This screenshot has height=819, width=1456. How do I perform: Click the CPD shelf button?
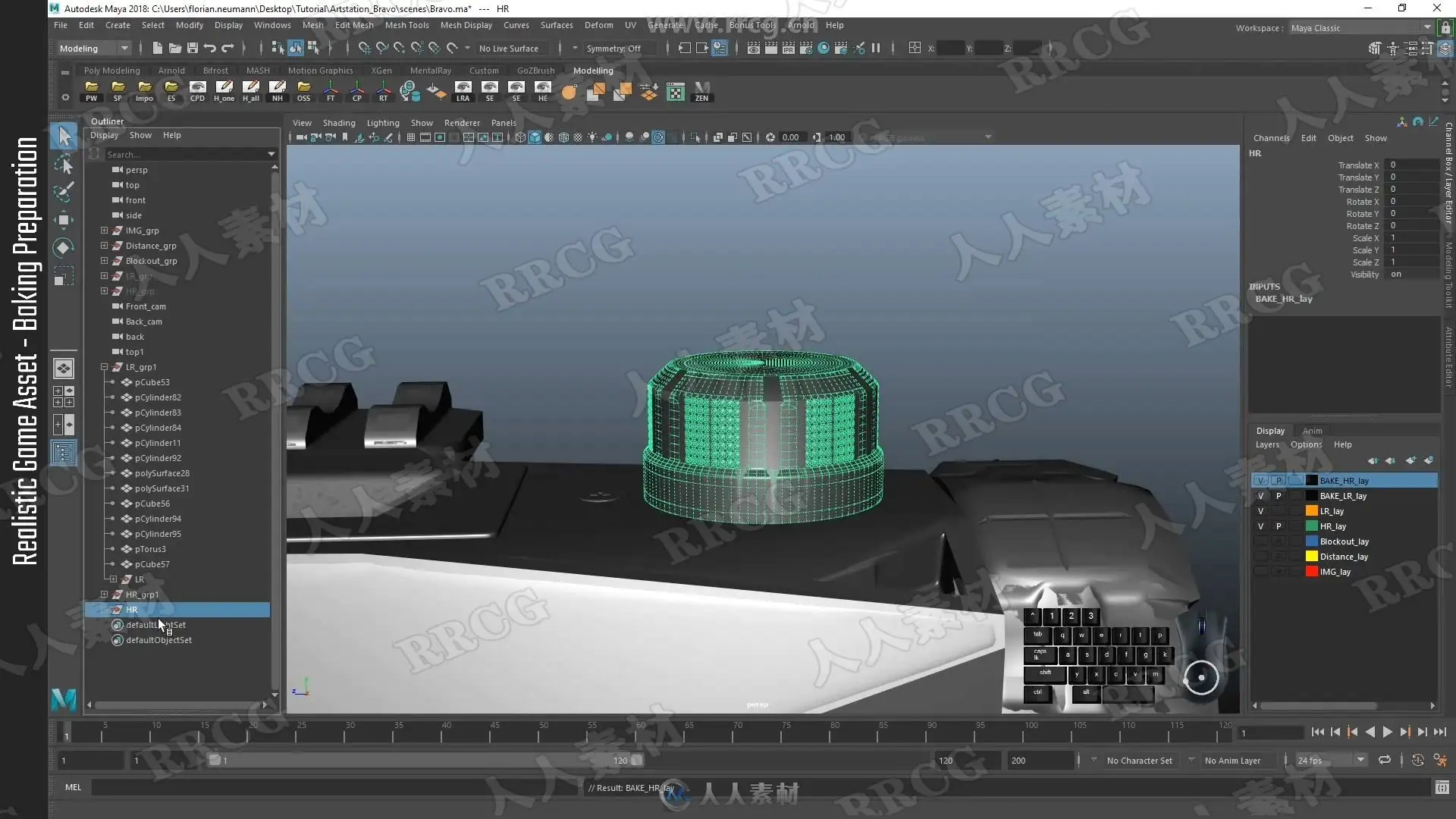pos(197,92)
